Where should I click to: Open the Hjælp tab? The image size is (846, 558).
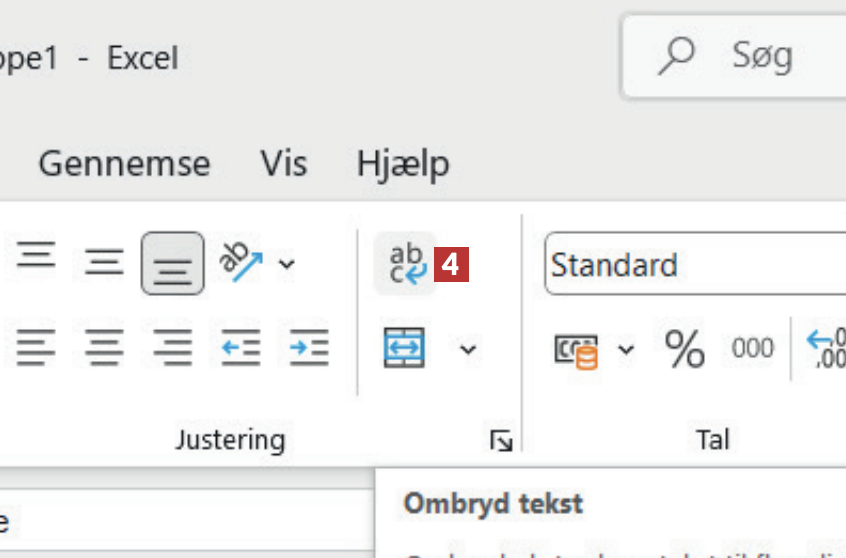click(403, 163)
